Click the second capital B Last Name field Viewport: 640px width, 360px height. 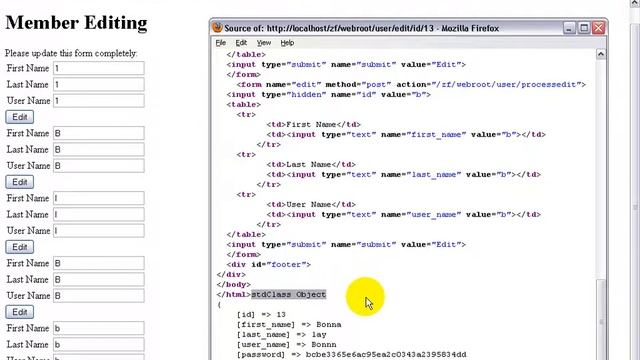click(x=99, y=280)
